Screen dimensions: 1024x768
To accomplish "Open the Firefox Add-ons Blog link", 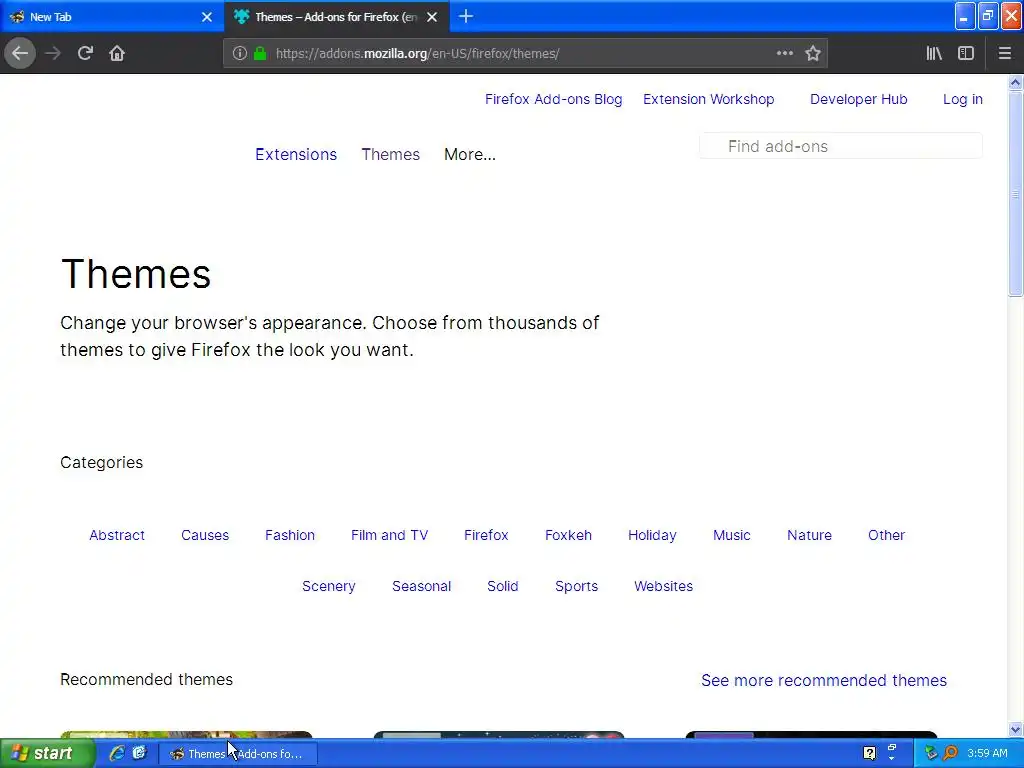I will tap(553, 99).
